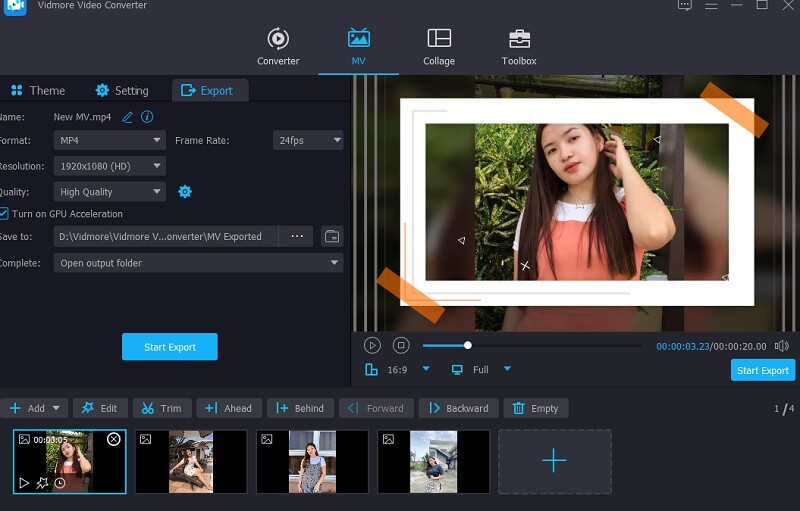The width and height of the screenshot is (800, 511).
Task: Click the add clip plus placeholder
Action: tap(554, 460)
